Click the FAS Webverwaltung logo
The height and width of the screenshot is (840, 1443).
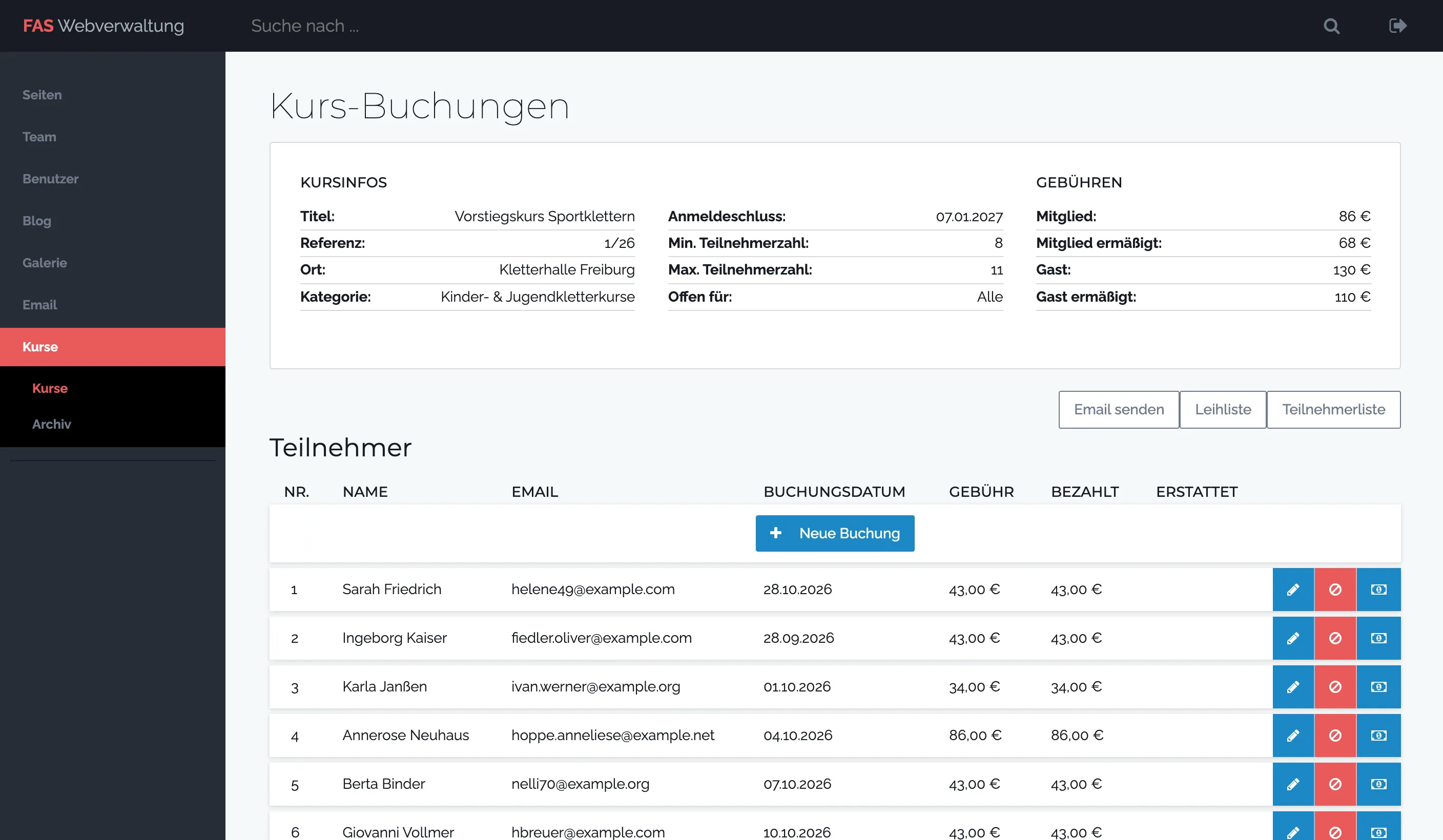[x=104, y=26]
